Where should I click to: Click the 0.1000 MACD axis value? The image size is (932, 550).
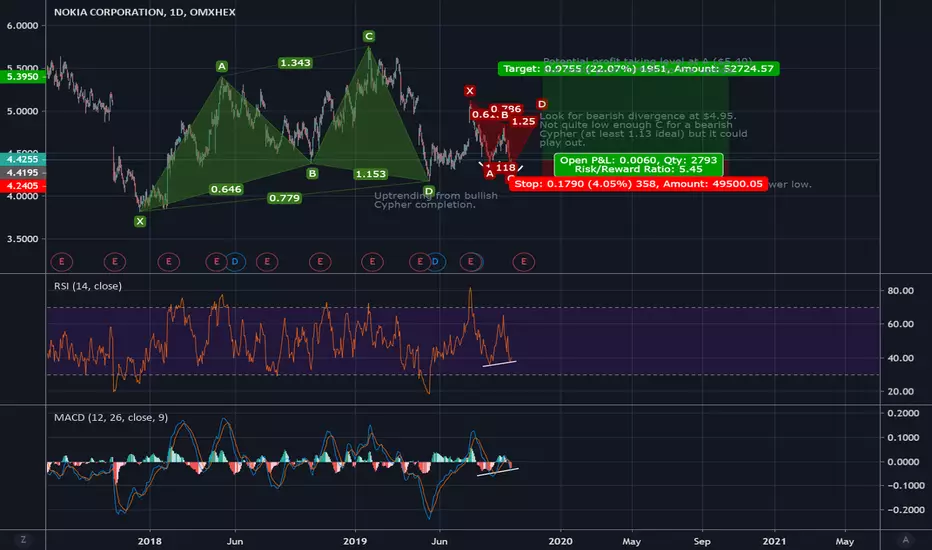(x=902, y=438)
